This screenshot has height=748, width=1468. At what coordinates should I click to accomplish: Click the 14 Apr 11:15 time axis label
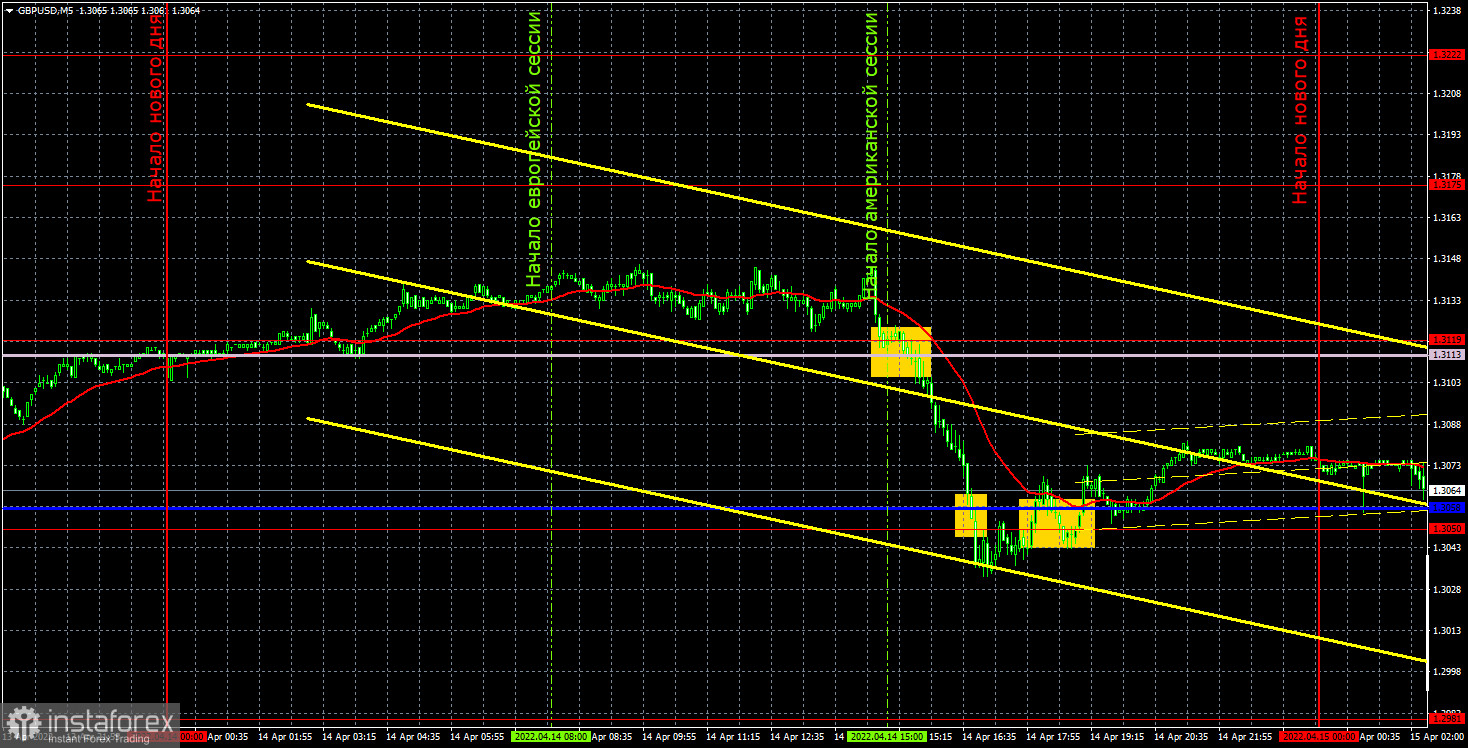click(734, 736)
